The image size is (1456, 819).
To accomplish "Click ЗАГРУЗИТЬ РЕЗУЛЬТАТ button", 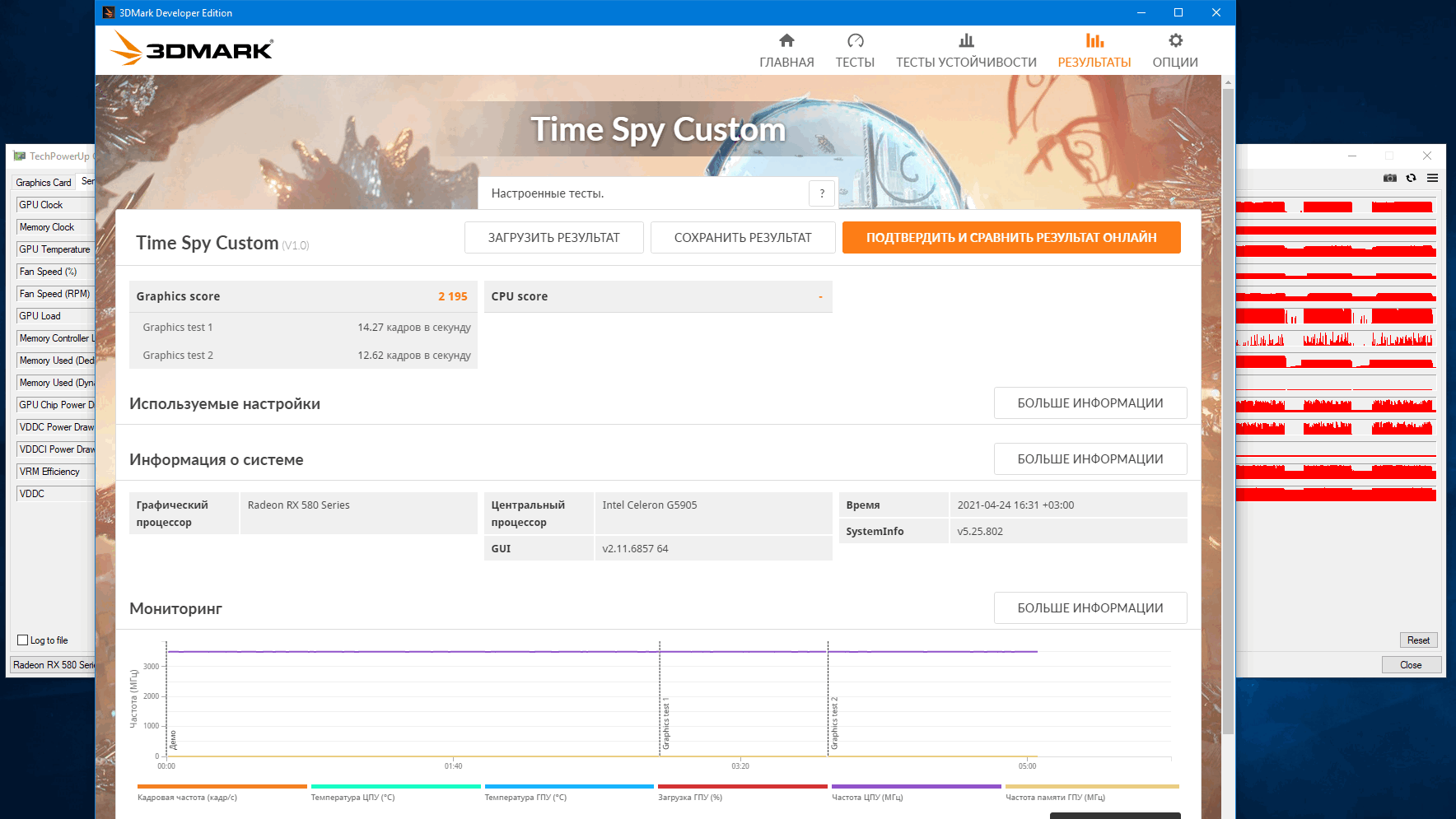I will point(553,237).
